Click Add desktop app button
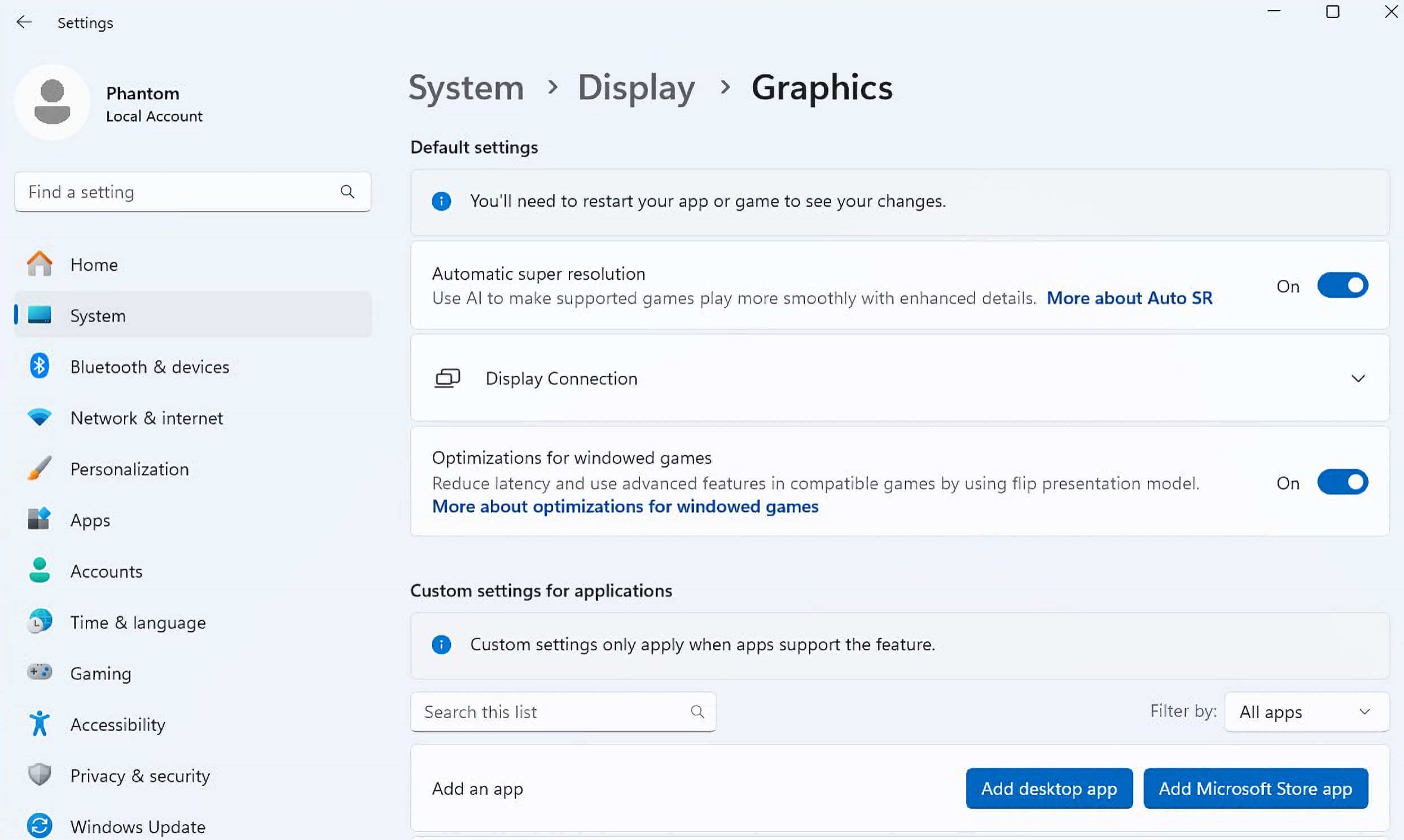Screen dimensions: 1404x840 [1049, 788]
